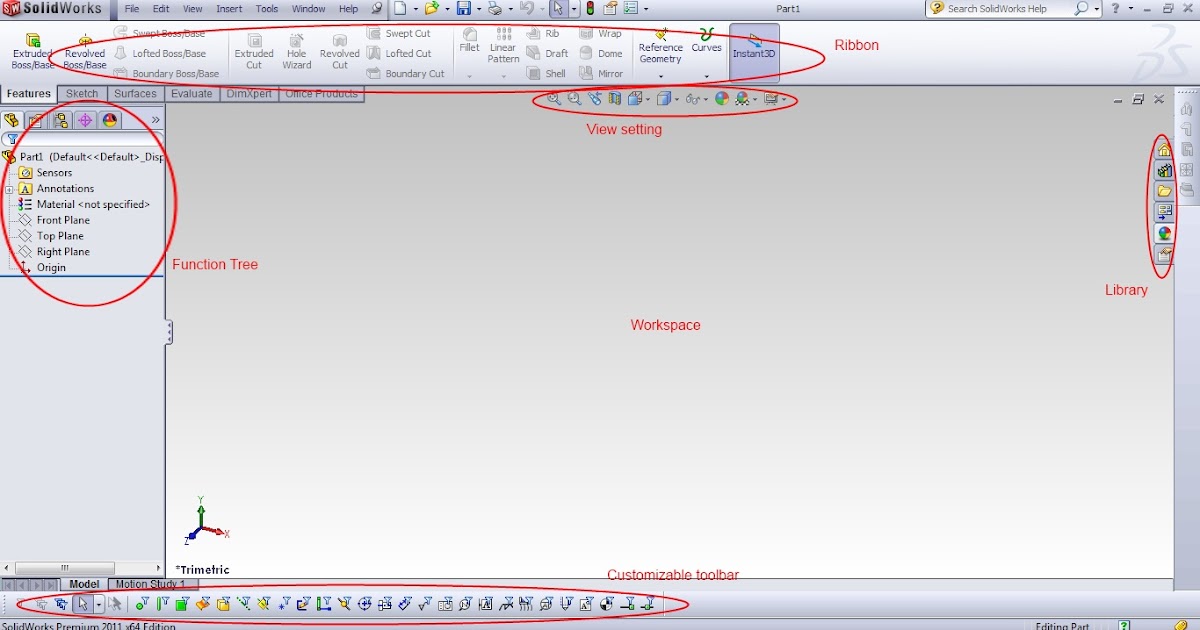This screenshot has width=1200, height=630.
Task: Open the Hole Wizard tool
Action: (x=296, y=48)
